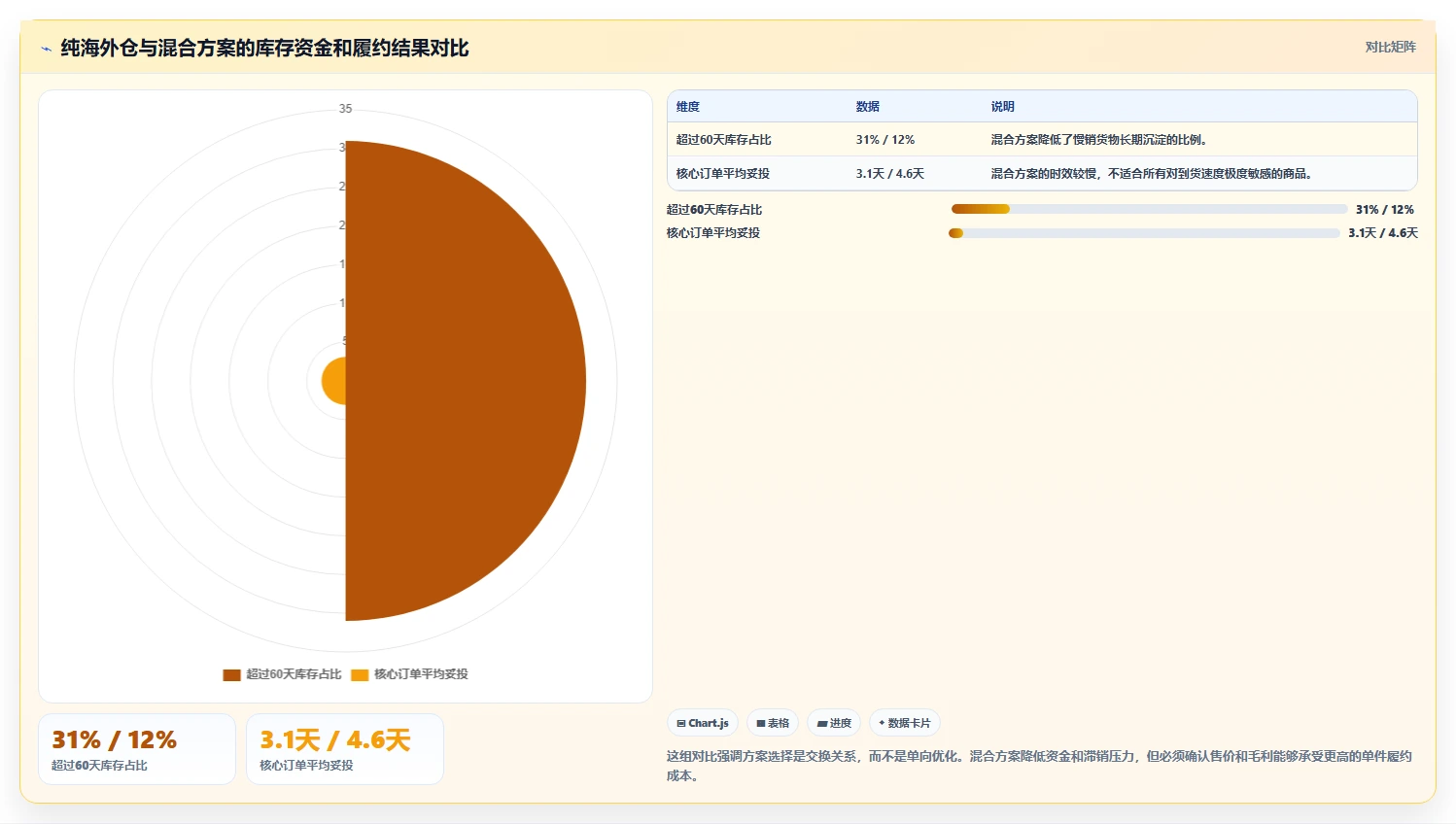Click the 3.1天 / 4.6天 stat card

345,749
